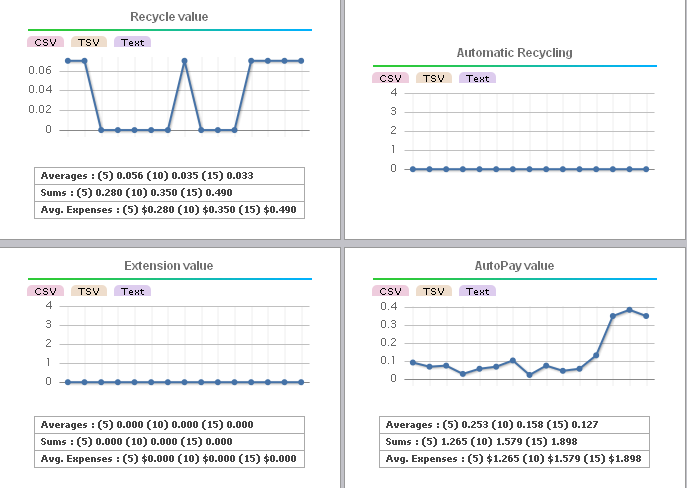The height and width of the screenshot is (488, 687).
Task: Select Extension value Avg. Expenses $0.000 row
Action: [x=170, y=459]
